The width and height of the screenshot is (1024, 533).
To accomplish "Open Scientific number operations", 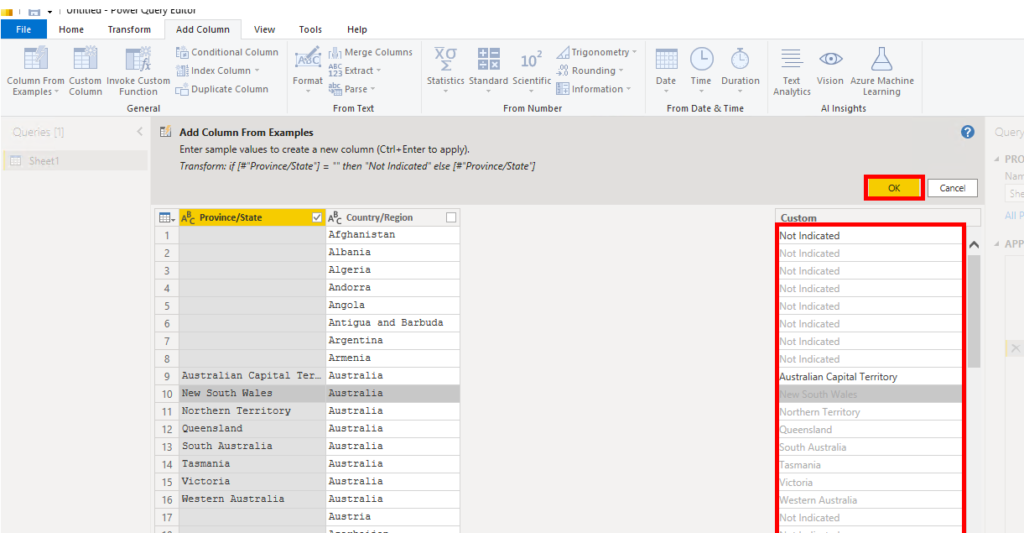I will [x=531, y=69].
